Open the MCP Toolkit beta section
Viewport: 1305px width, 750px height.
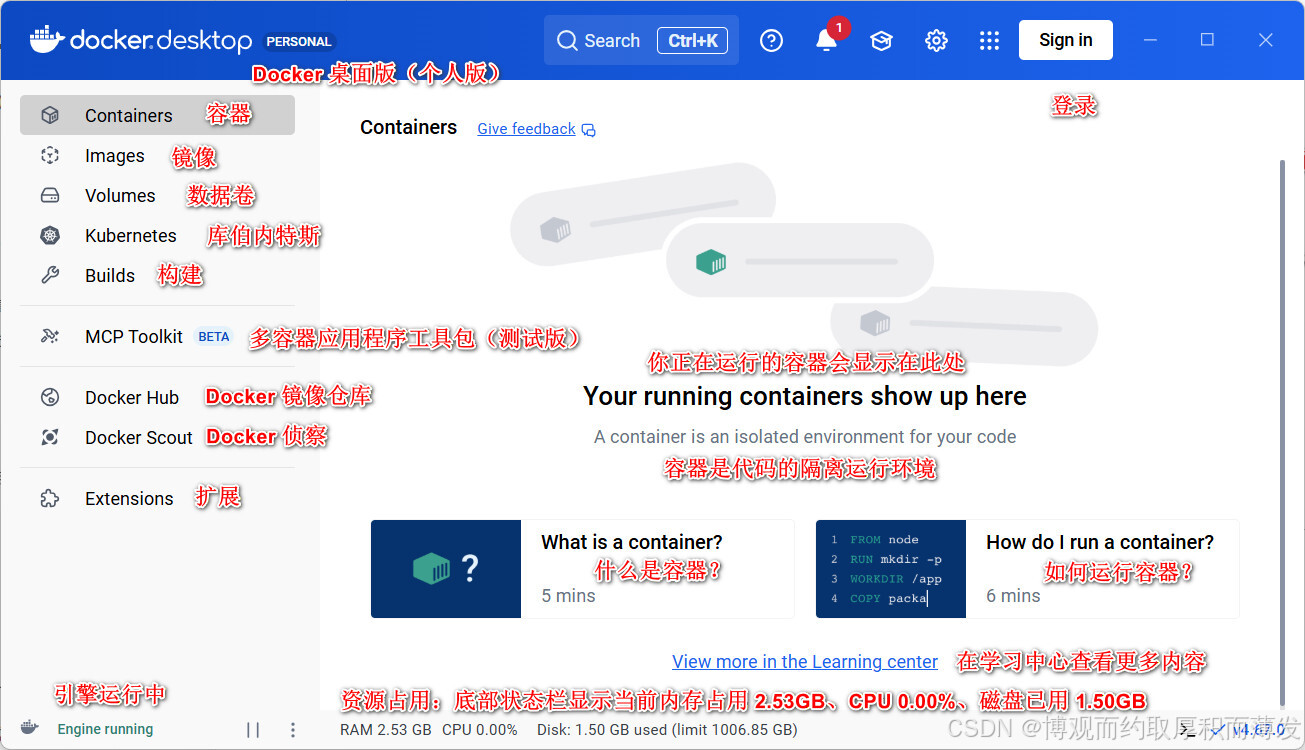(x=133, y=336)
